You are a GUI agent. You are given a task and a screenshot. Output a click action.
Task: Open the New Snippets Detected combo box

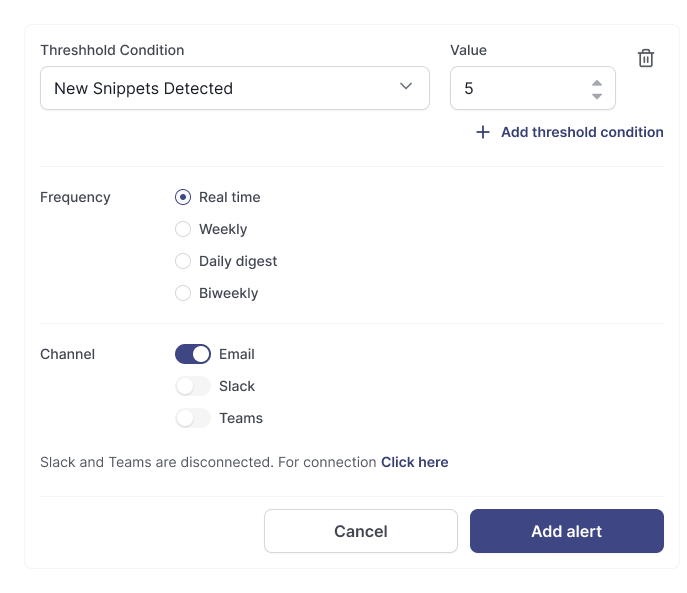[220, 88]
